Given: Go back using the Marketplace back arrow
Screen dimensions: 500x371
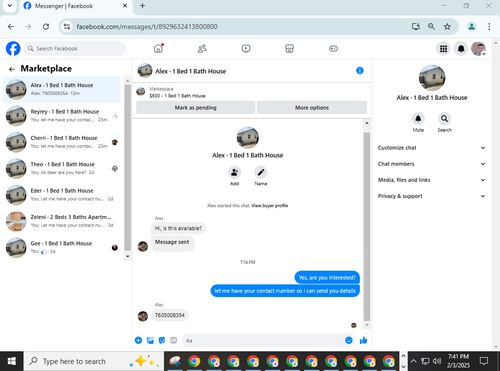Looking at the screenshot, I should tap(12, 69).
